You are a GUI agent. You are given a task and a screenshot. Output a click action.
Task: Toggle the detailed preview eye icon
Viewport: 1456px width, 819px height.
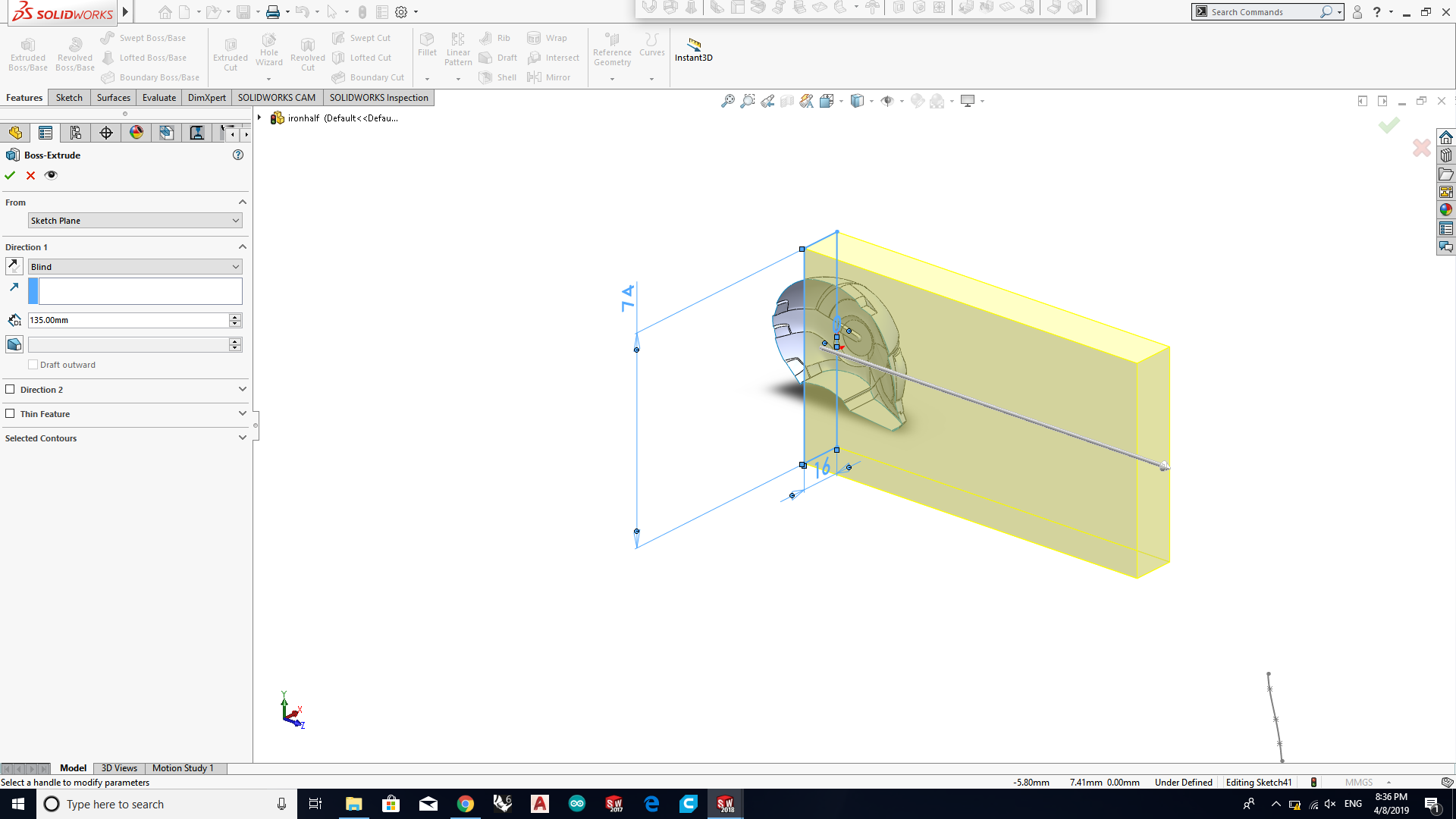pyautogui.click(x=51, y=175)
